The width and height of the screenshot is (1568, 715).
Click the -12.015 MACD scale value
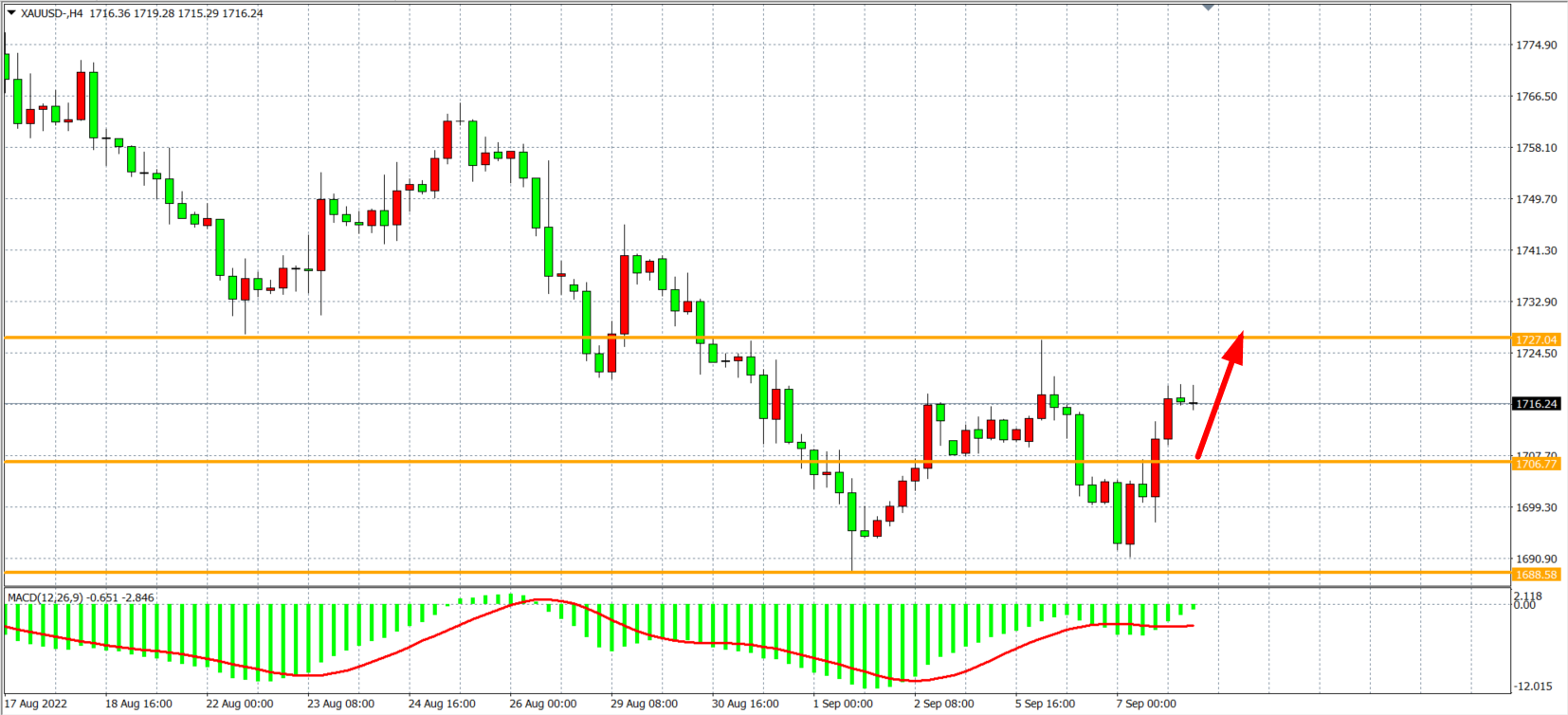[1533, 686]
